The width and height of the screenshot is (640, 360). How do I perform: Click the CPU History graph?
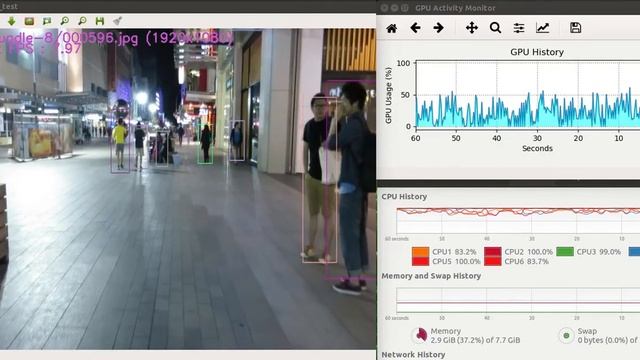[518, 221]
